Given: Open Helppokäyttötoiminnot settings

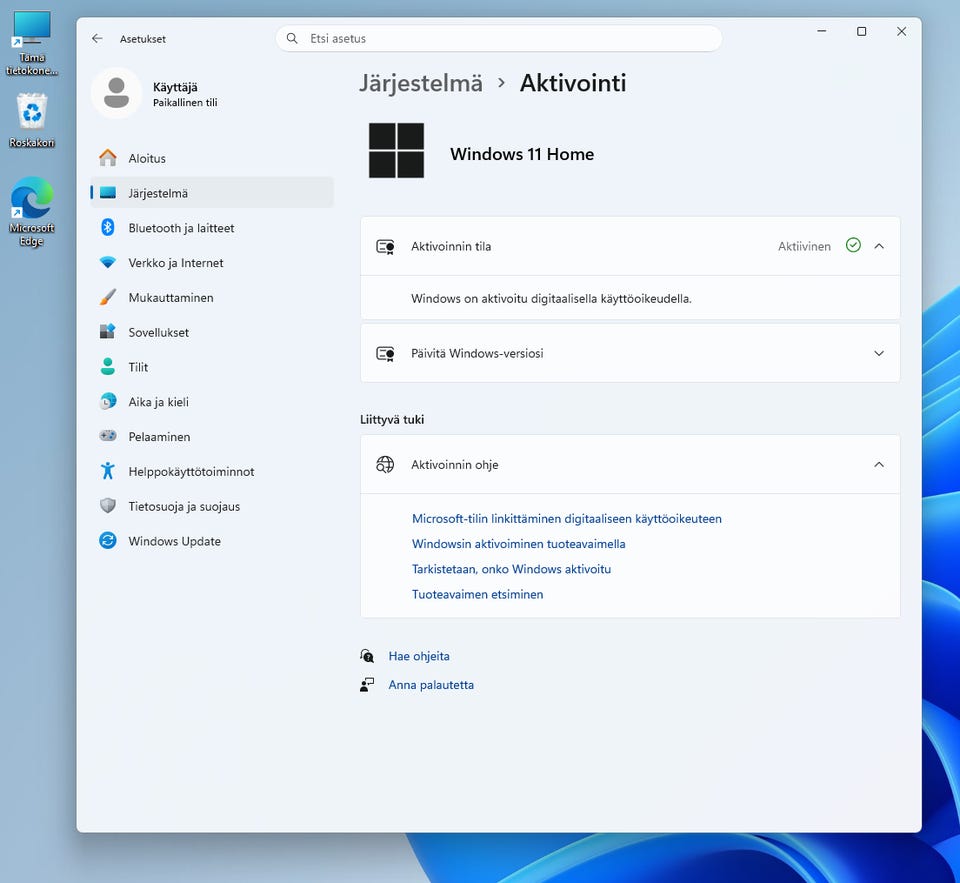Looking at the screenshot, I should click(212, 472).
